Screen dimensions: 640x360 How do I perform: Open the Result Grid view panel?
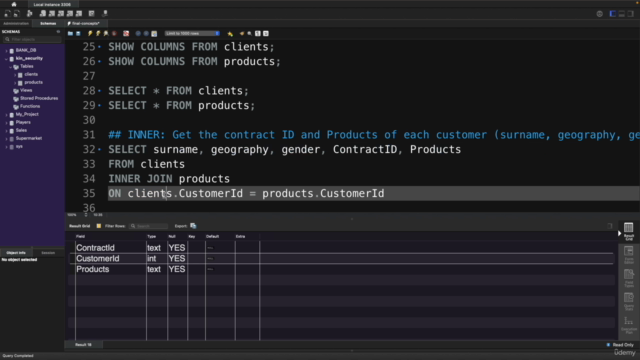[x=629, y=231]
